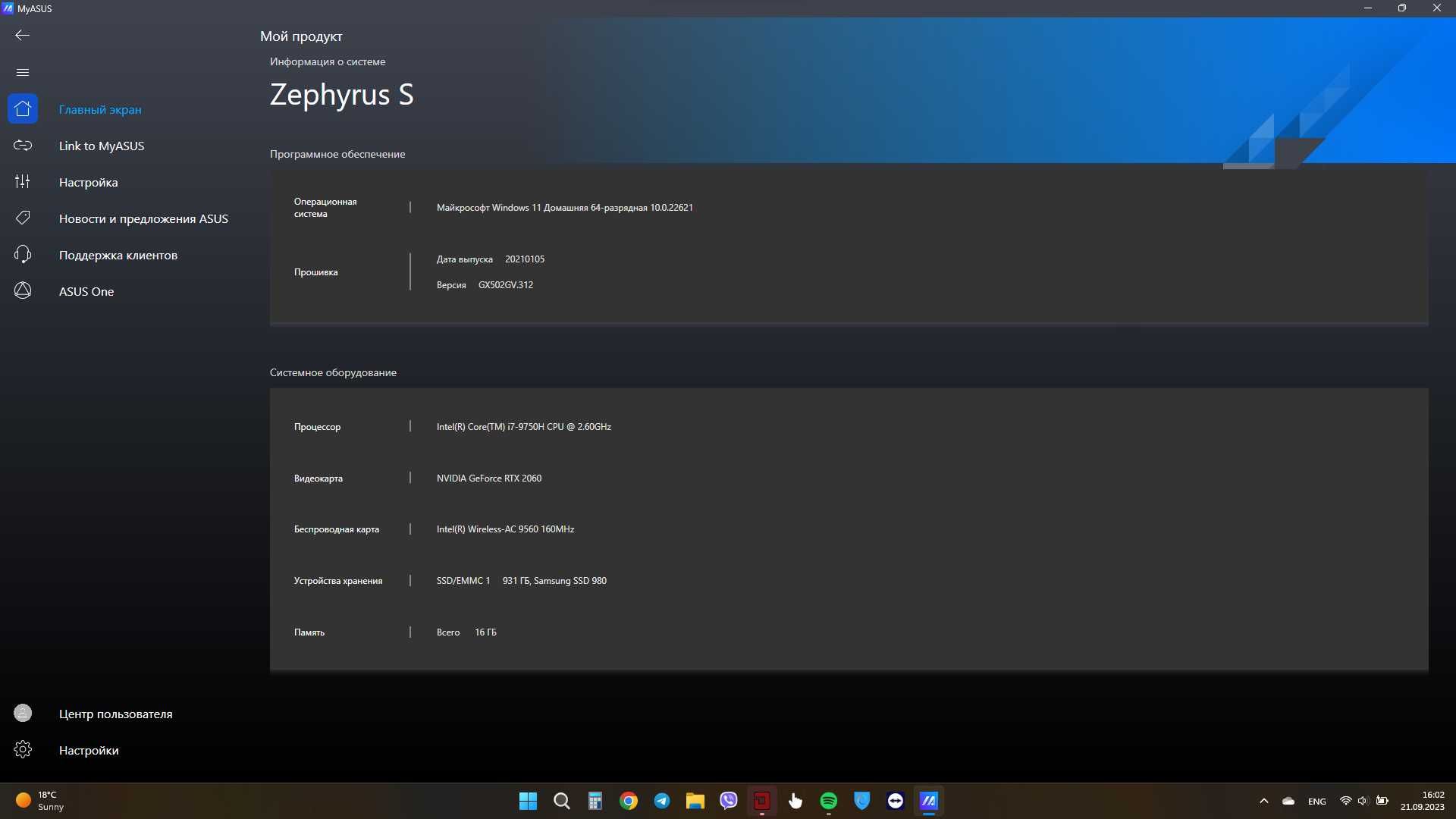Screen dimensions: 1456x819
Task: Click the hand pointer app taskbar icon
Action: [795, 801]
